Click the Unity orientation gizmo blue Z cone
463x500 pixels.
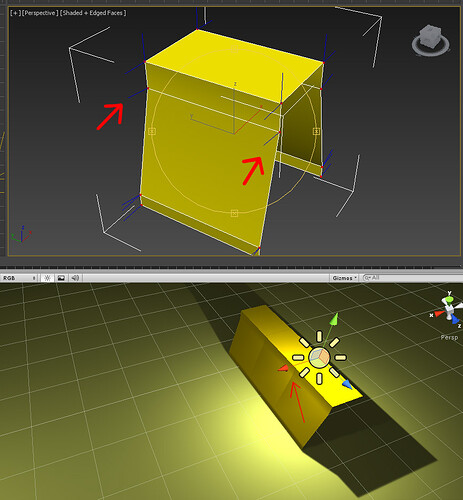[455, 319]
